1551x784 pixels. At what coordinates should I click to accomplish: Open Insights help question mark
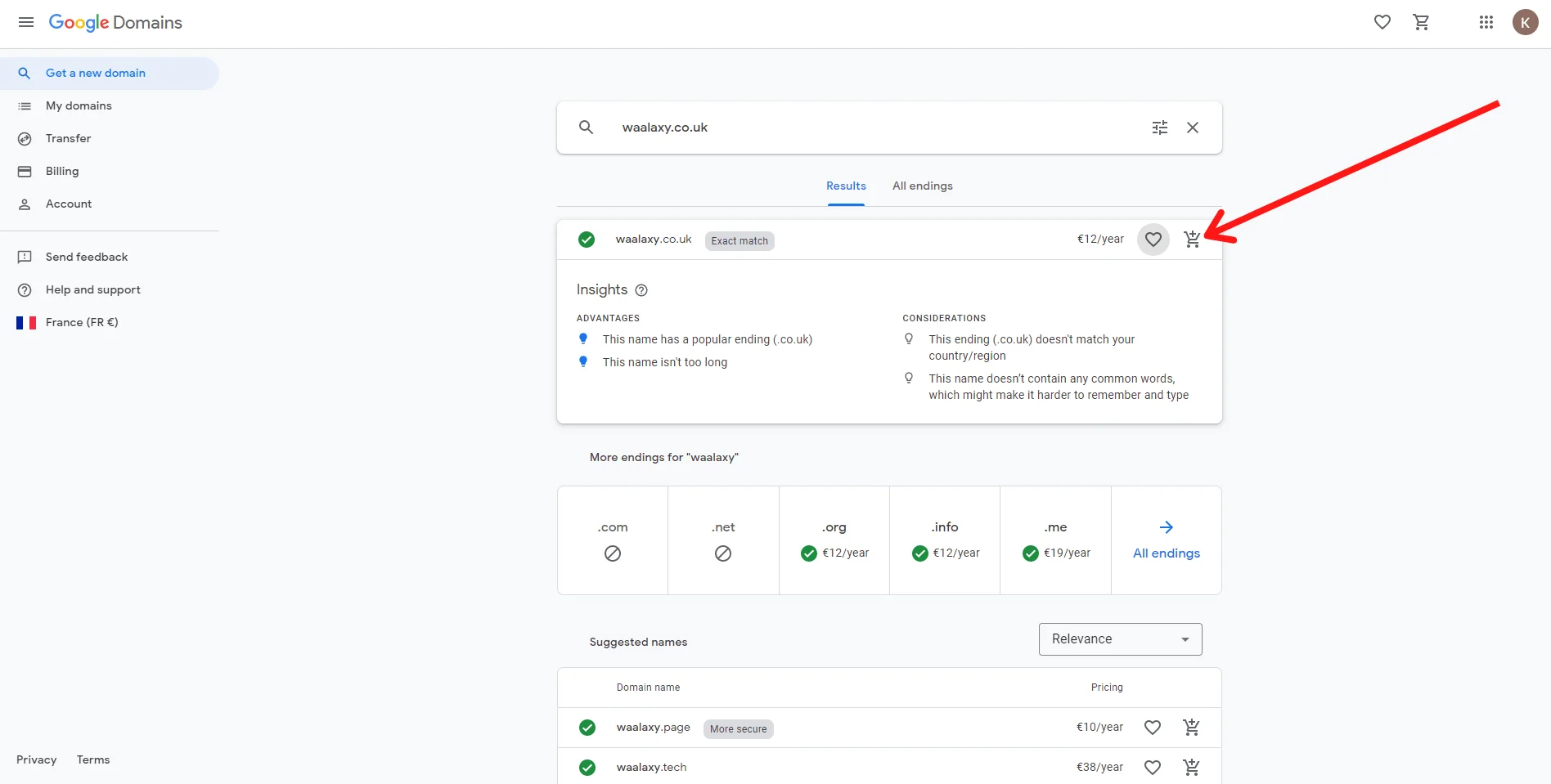point(641,290)
